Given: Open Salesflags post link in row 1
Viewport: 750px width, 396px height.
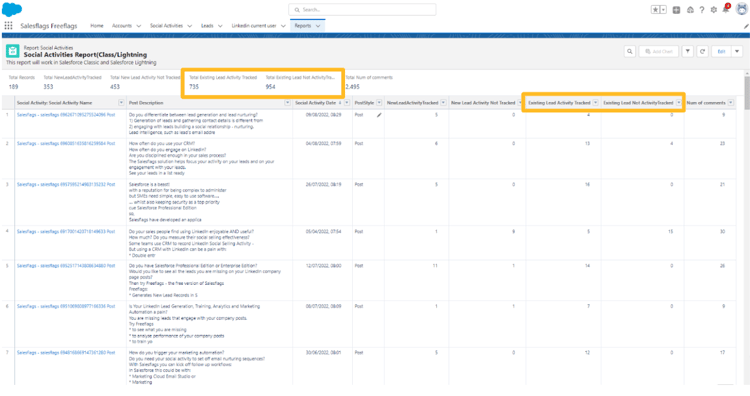Looking at the screenshot, I should coord(66,115).
